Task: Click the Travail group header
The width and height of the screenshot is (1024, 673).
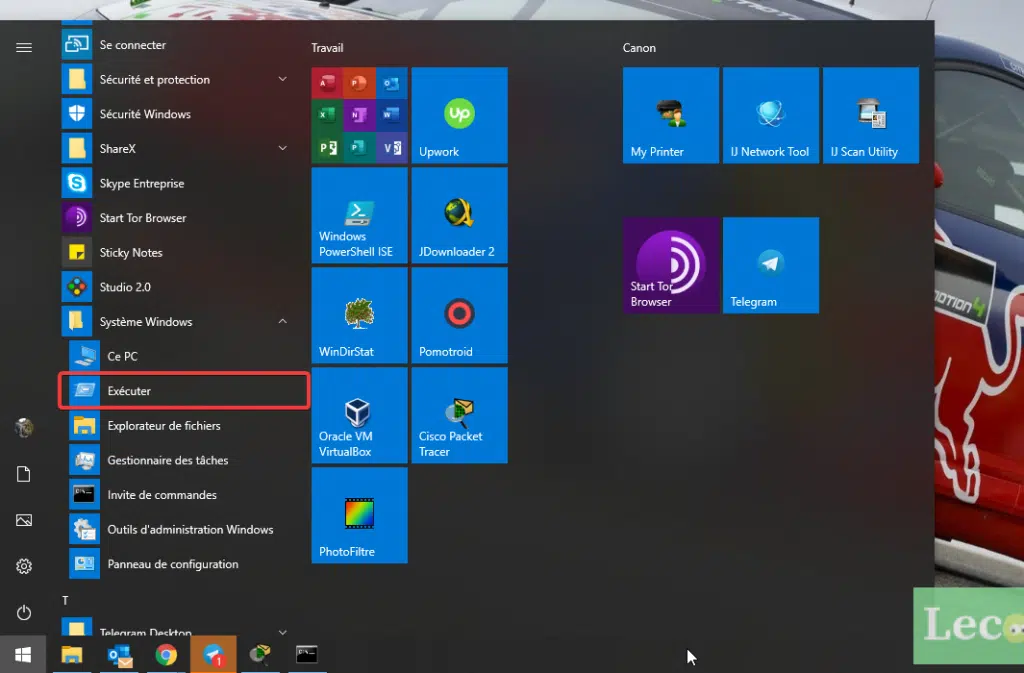Action: pyautogui.click(x=327, y=48)
